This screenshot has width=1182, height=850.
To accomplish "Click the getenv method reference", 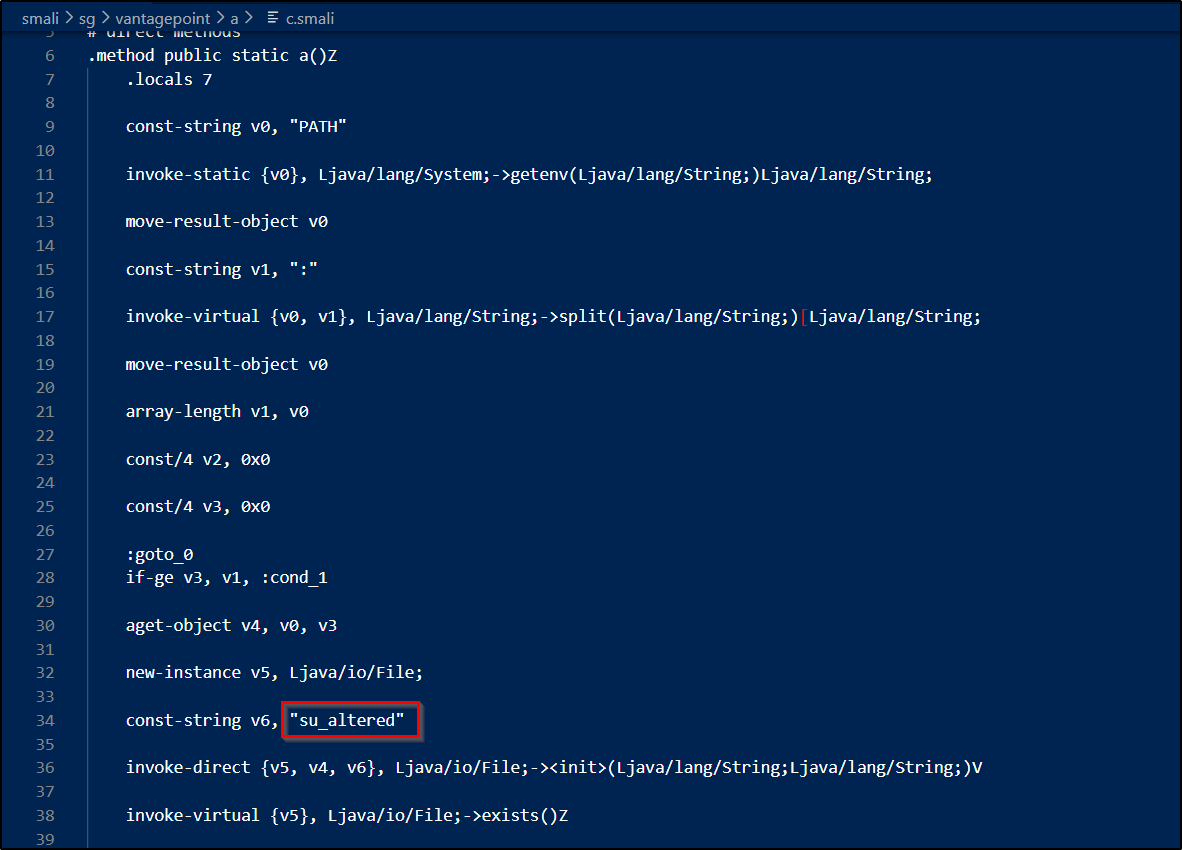I will pyautogui.click(x=550, y=174).
